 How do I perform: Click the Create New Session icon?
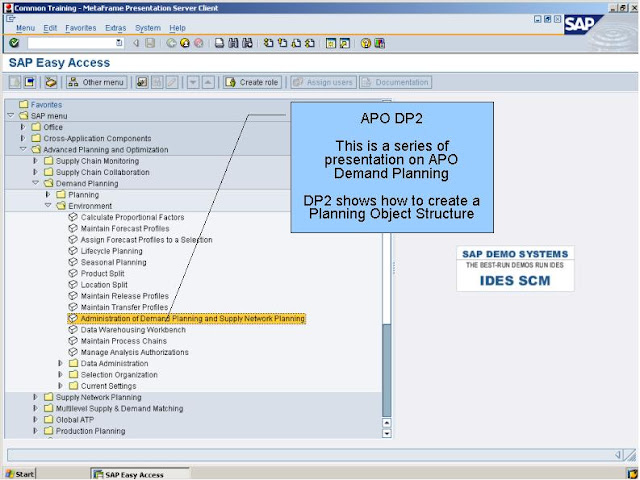[x=331, y=43]
